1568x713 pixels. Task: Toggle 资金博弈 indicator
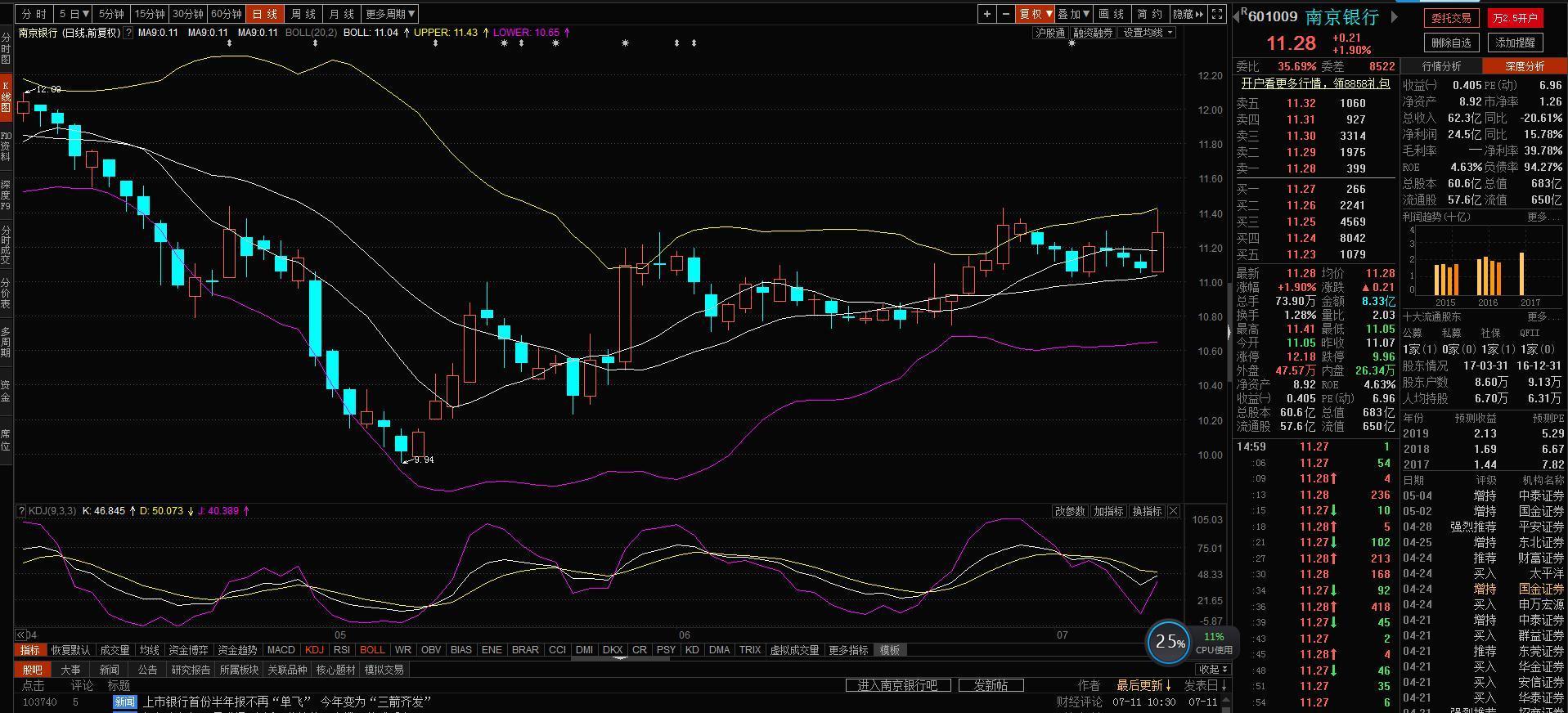(188, 650)
